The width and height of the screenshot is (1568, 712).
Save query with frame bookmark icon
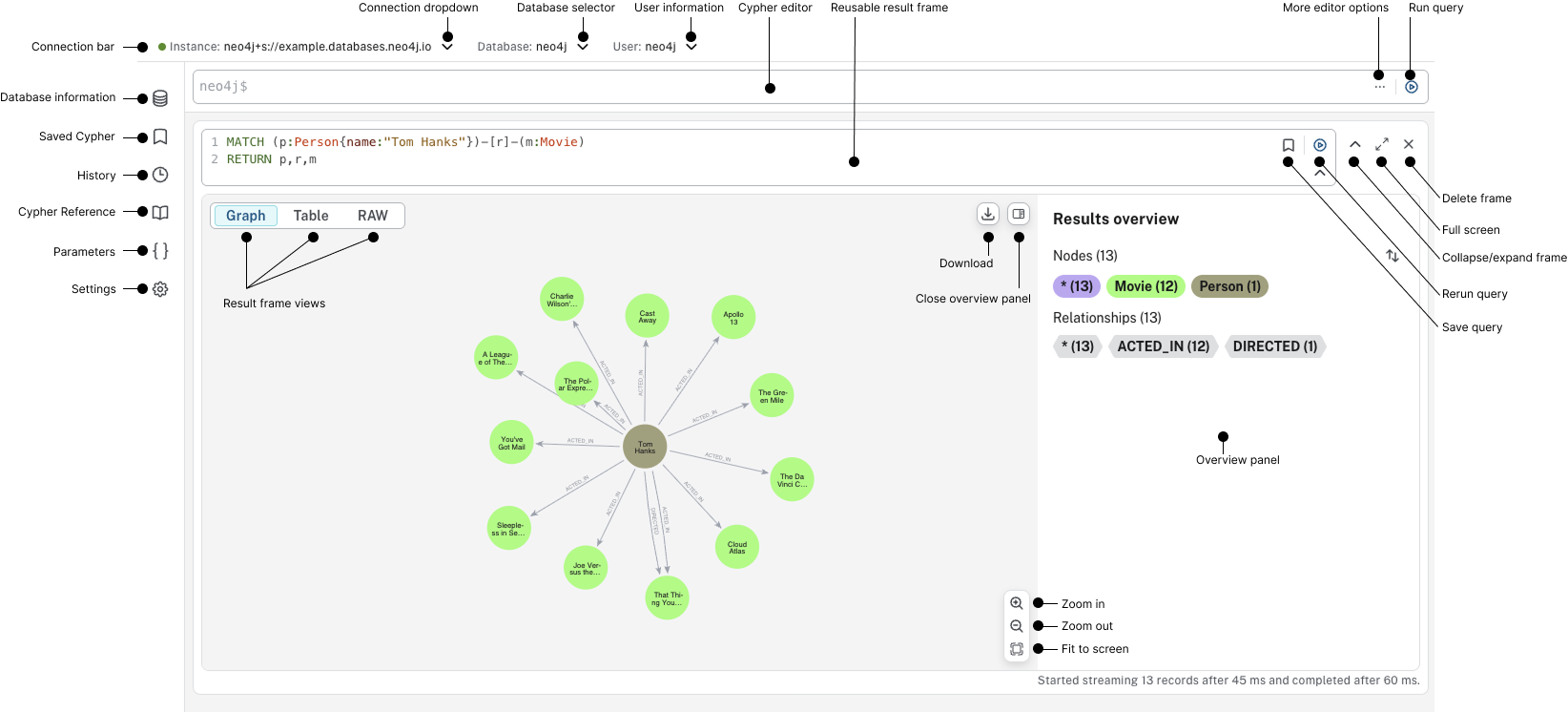[x=1289, y=145]
